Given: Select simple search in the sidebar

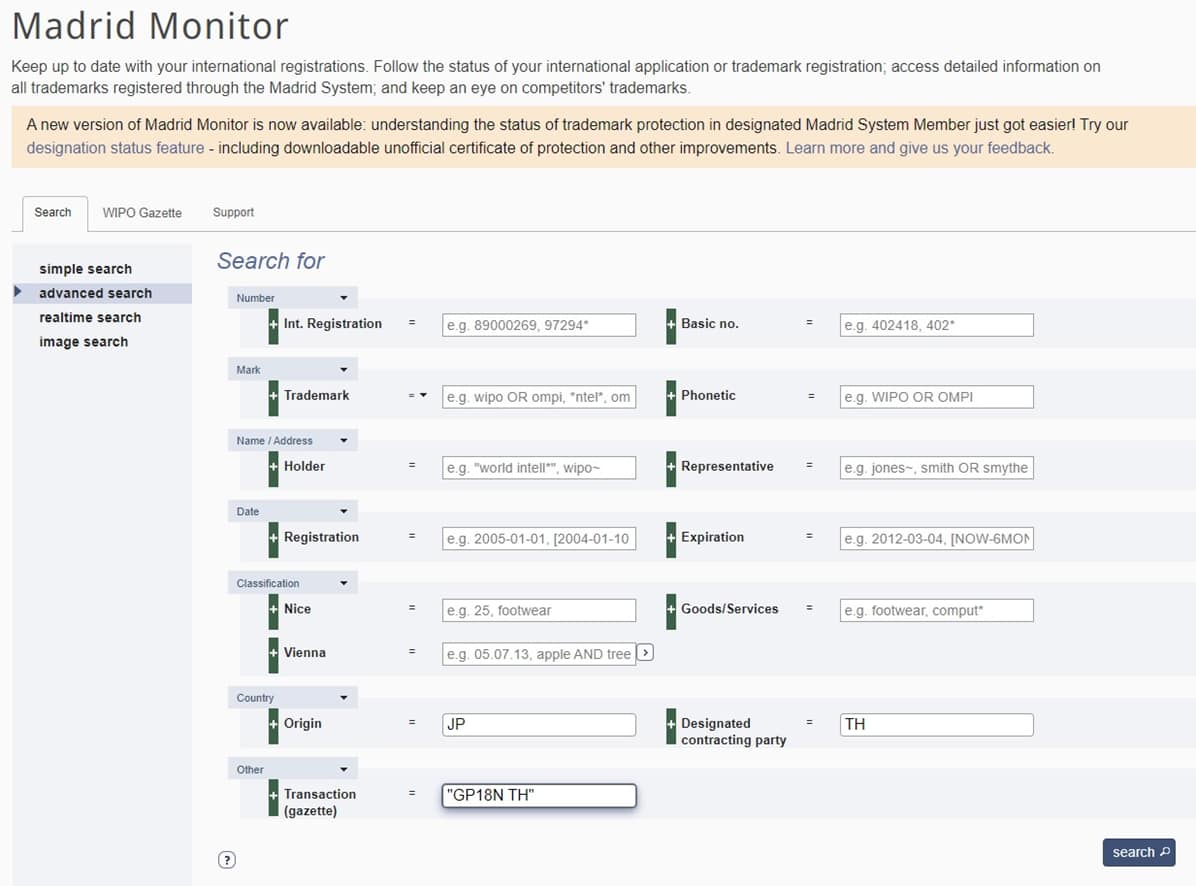Looking at the screenshot, I should click(x=85, y=268).
